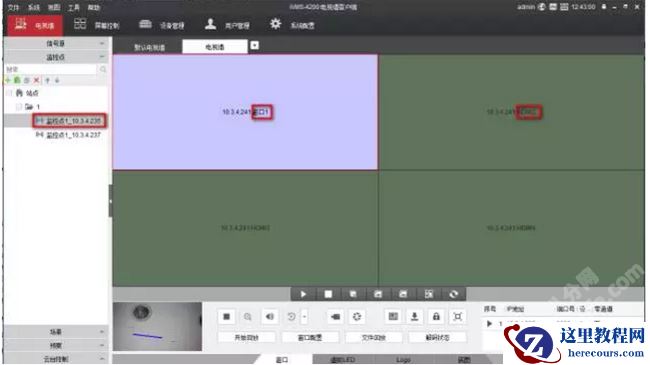Image resolution: width=650 pixels, height=365 pixels.
Task: Toggle the padlock lock icon in control panel
Action: (x=436, y=317)
